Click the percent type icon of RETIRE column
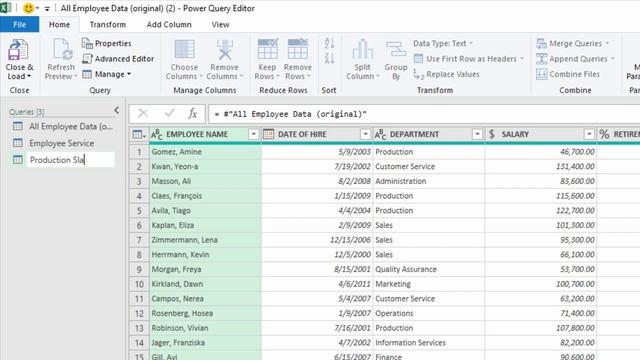640x360 pixels. pos(604,134)
